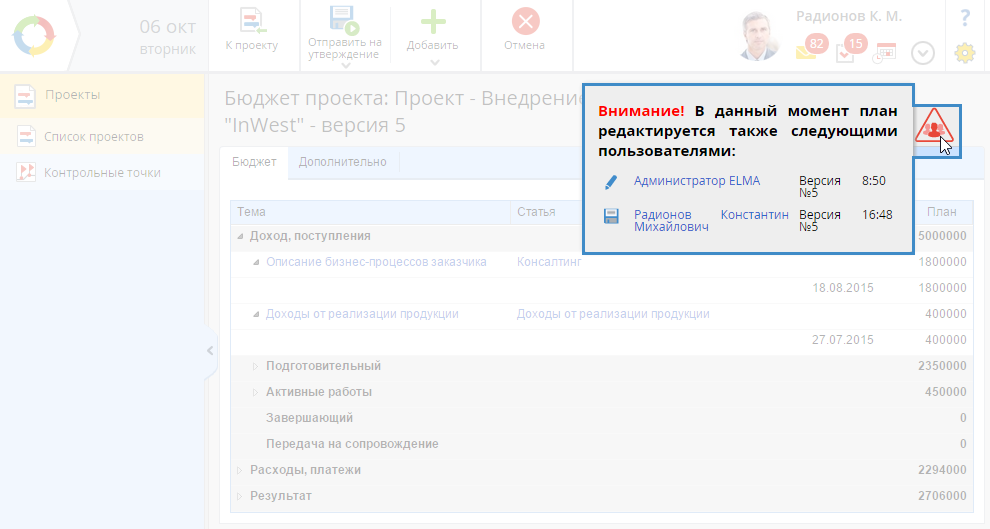
Task: Open the settings gear icon
Action: coord(964,53)
